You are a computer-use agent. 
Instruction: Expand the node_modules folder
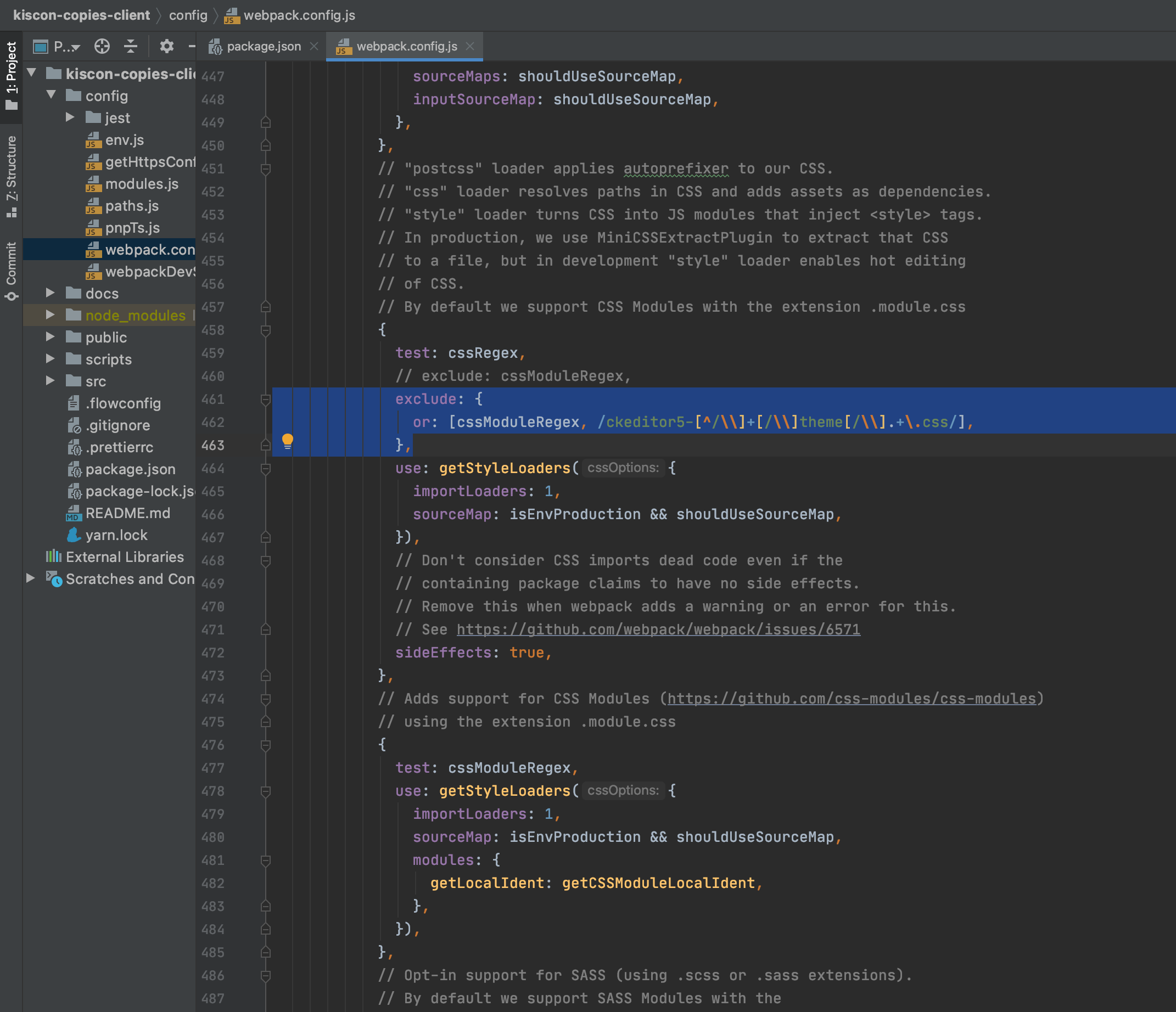pos(51,315)
